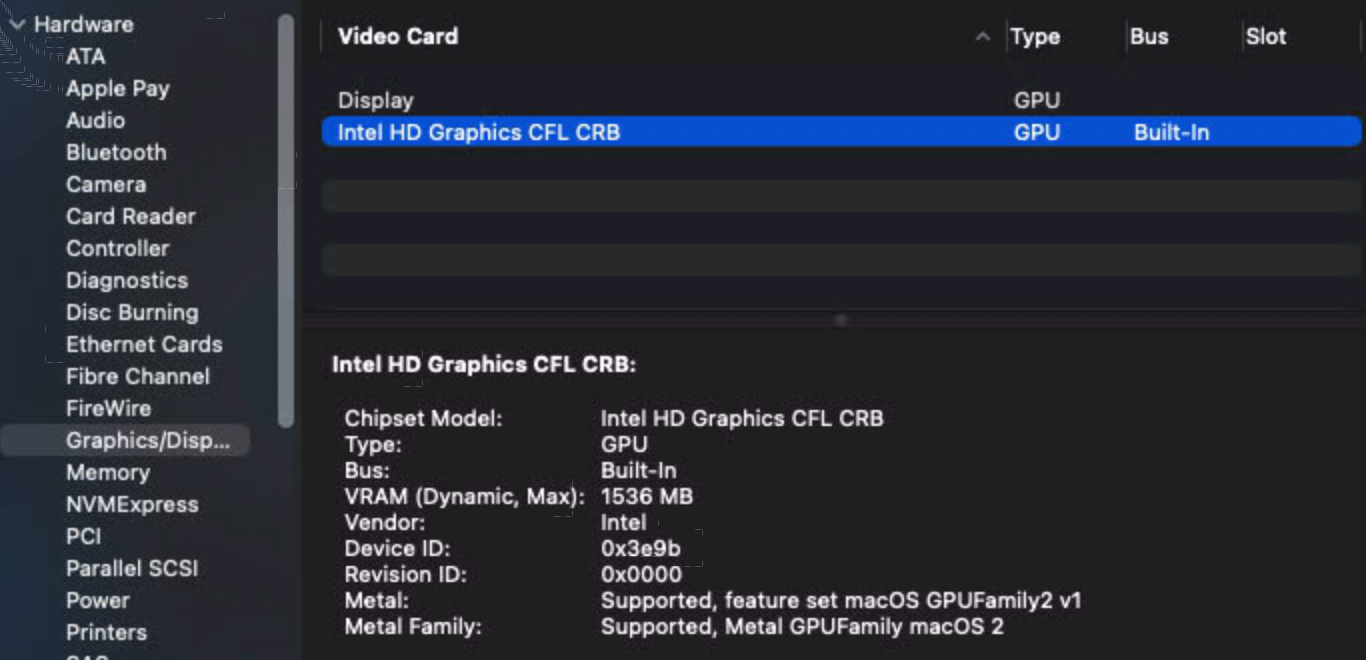Screen dimensions: 1366x660
Task: Click the Device ID value 0x3e9b
Action: [641, 548]
